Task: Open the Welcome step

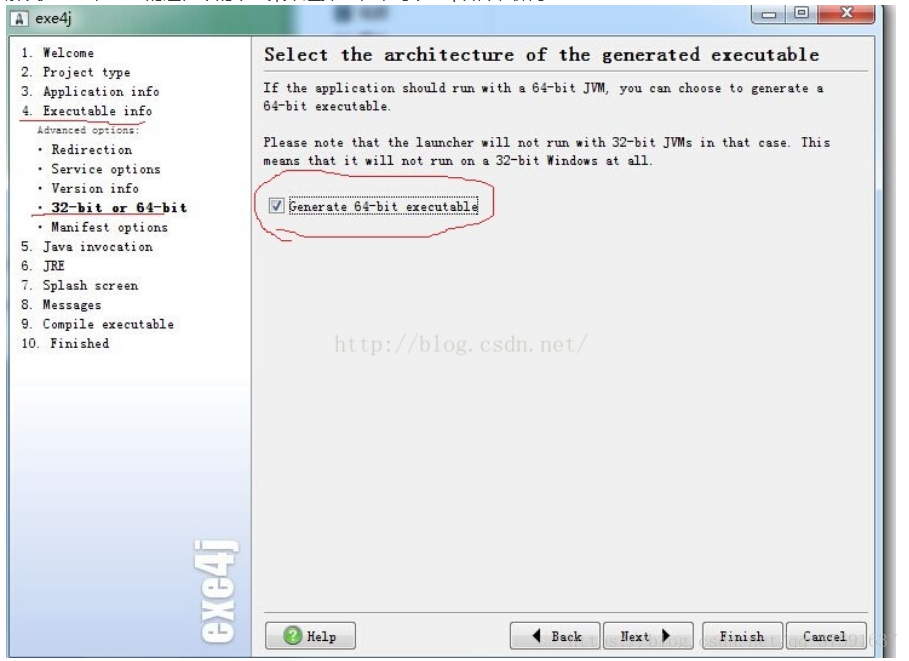Action: pyautogui.click(x=57, y=53)
